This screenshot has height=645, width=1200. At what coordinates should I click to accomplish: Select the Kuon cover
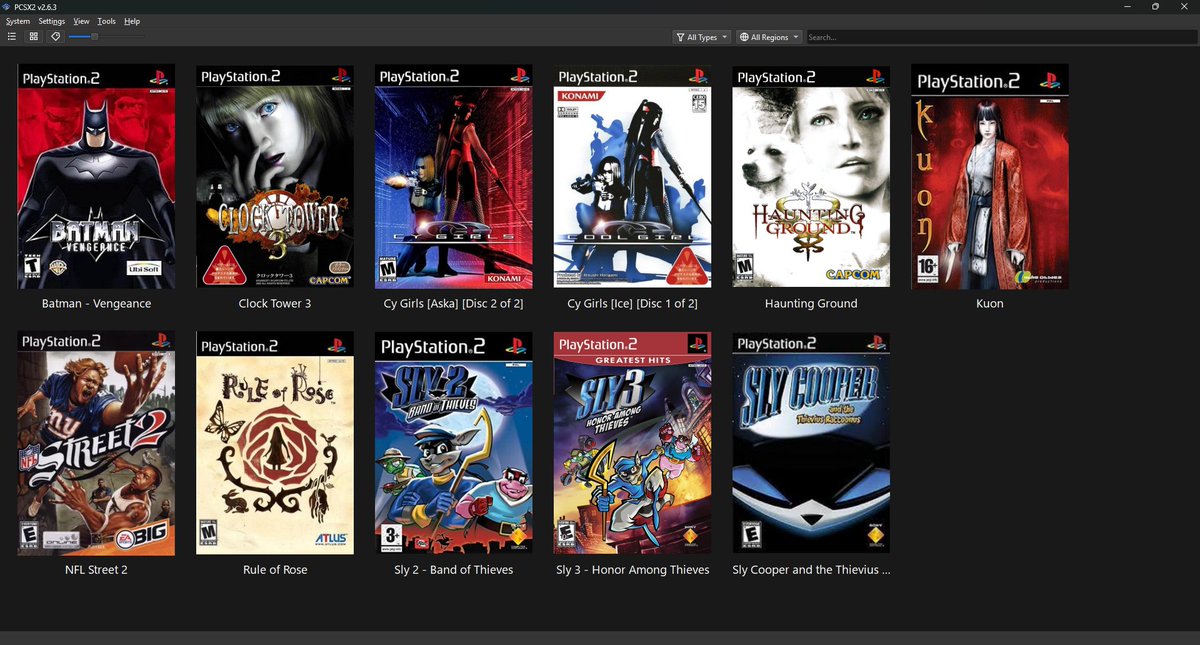click(x=990, y=177)
